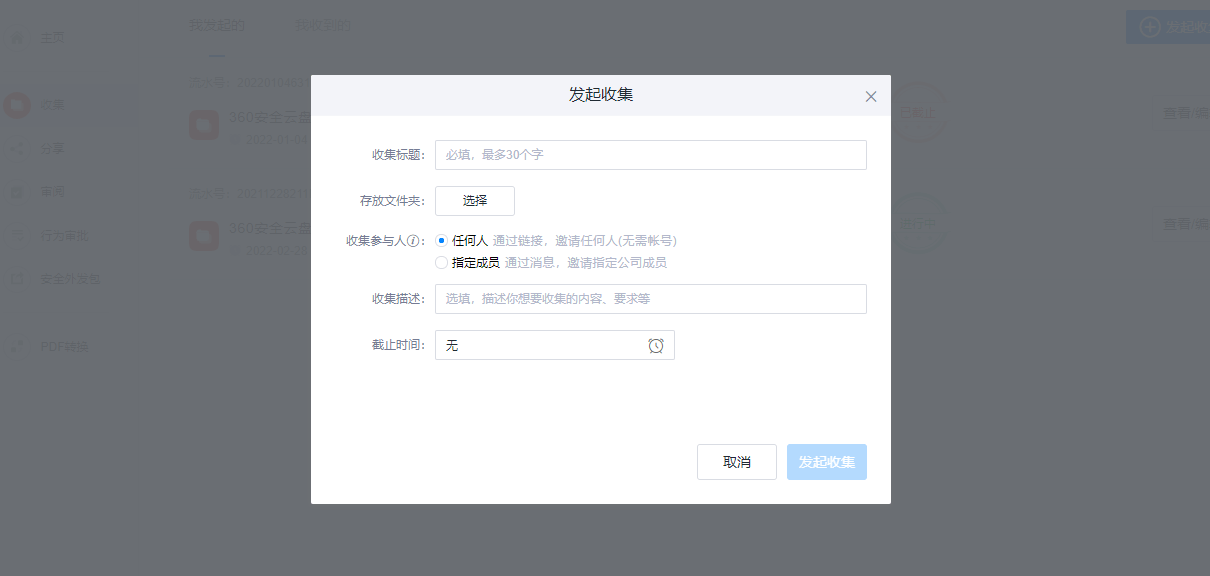Viewport: 1210px width, 576px height.
Task: Click the clock icon in 截止时间 field
Action: (x=658, y=344)
